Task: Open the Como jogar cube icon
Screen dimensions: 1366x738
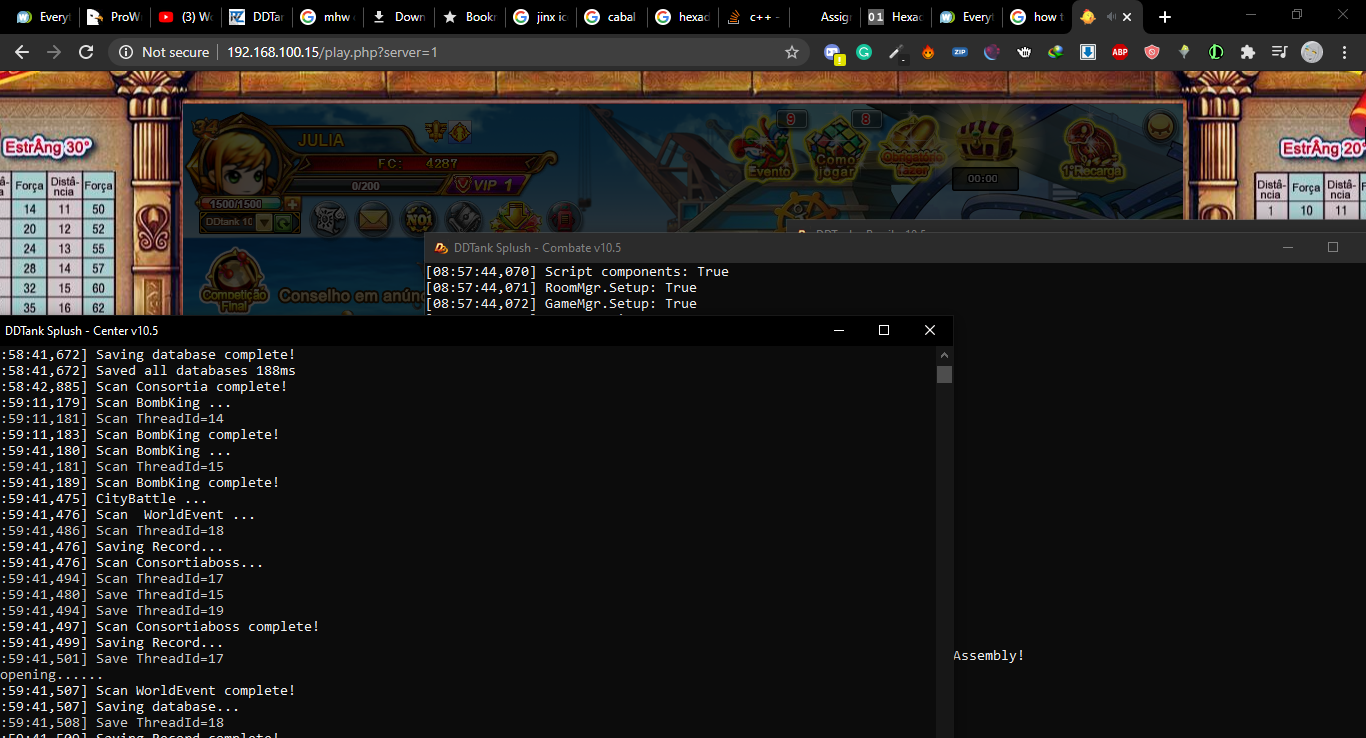Action: tap(836, 150)
